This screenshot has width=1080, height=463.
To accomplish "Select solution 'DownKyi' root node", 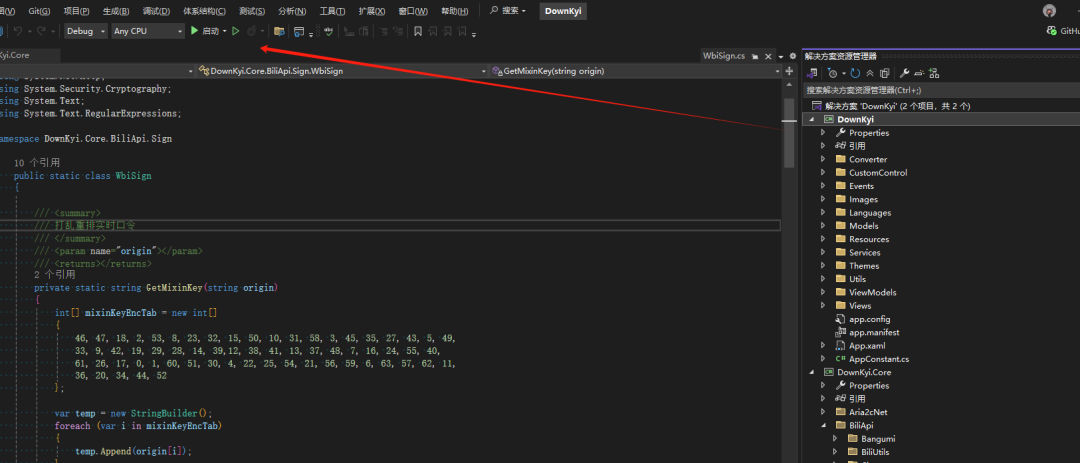I will point(897,106).
